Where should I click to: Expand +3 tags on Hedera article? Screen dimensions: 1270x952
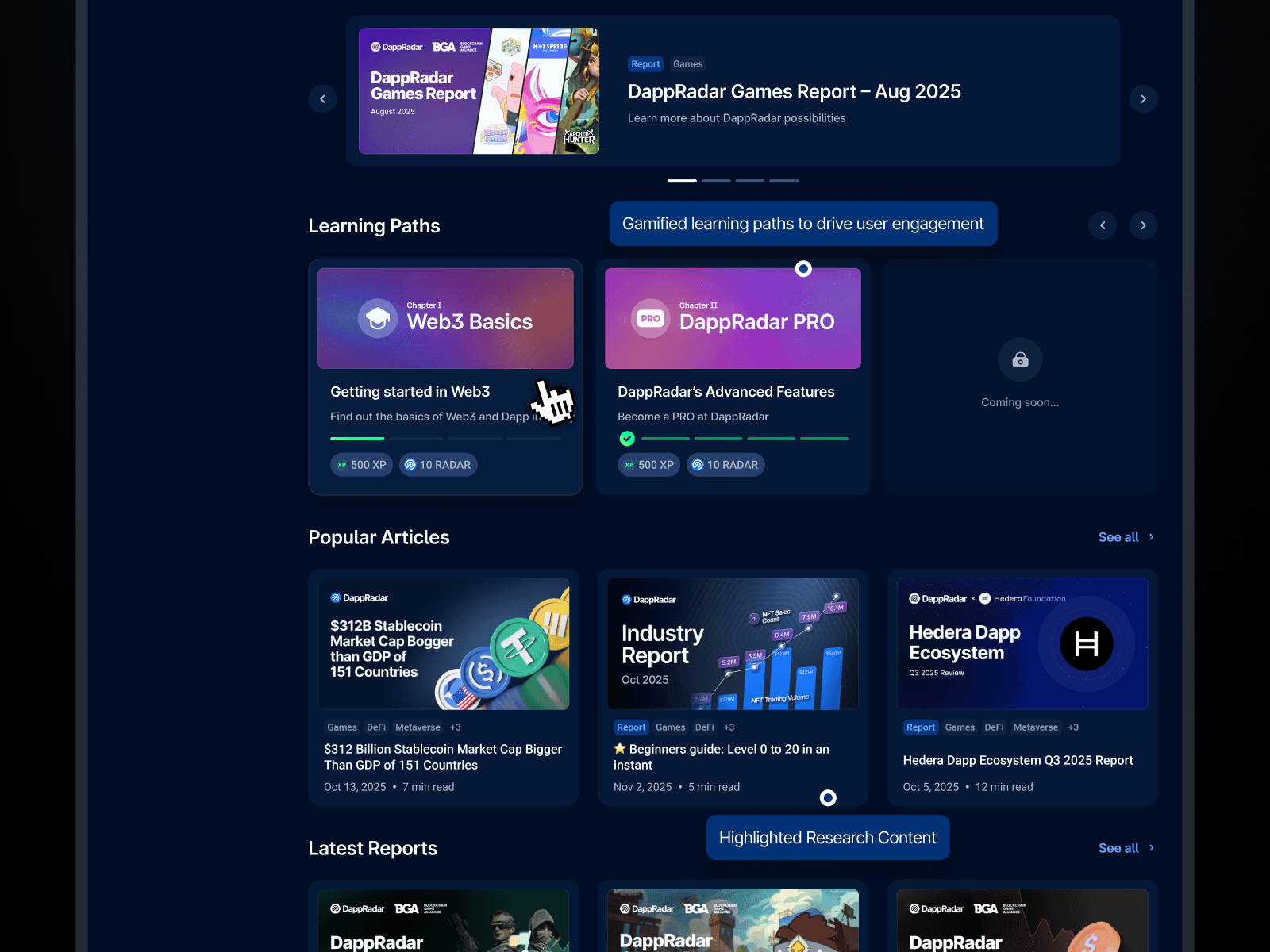(1073, 727)
